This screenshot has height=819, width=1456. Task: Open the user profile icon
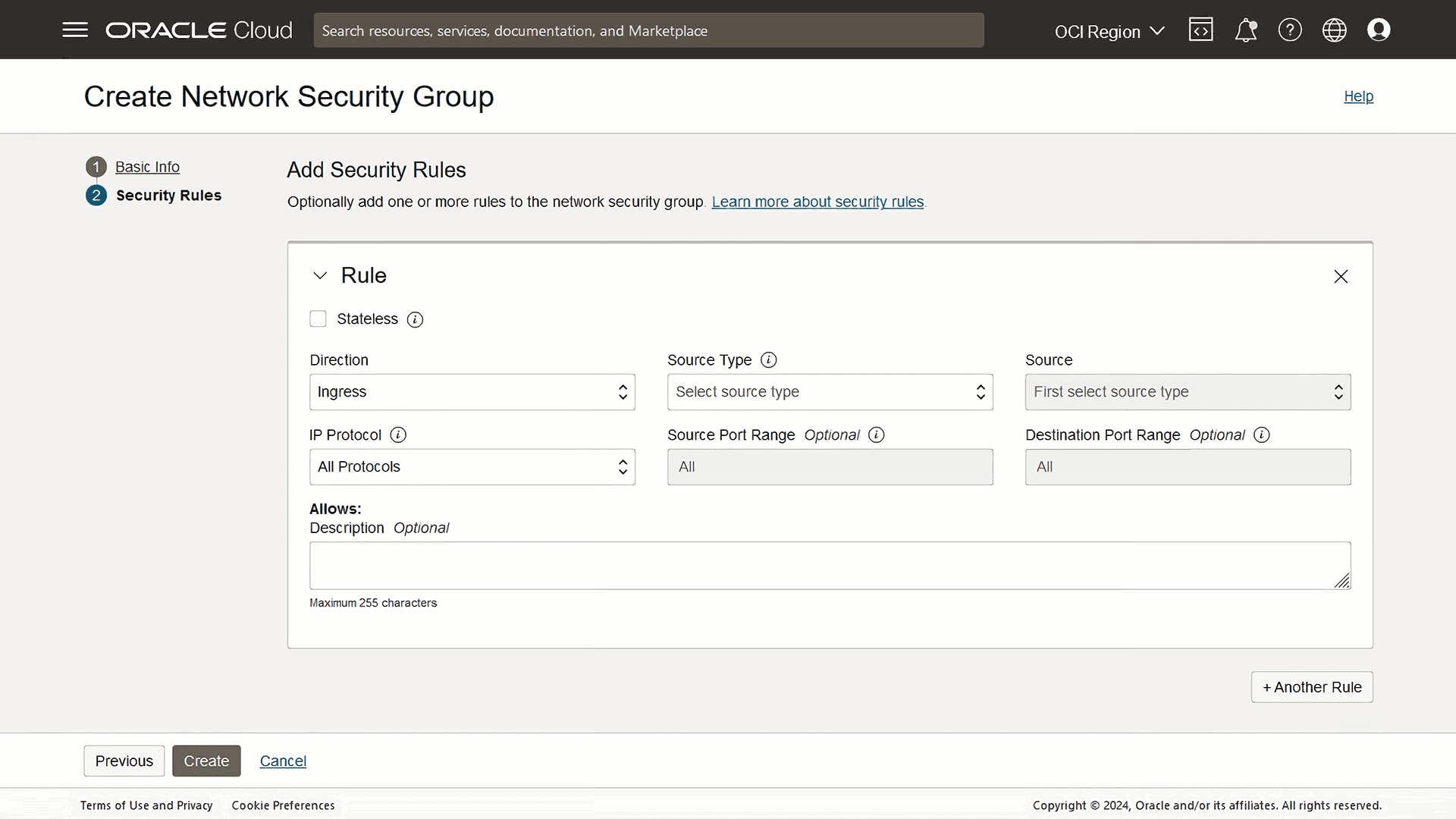[x=1379, y=30]
